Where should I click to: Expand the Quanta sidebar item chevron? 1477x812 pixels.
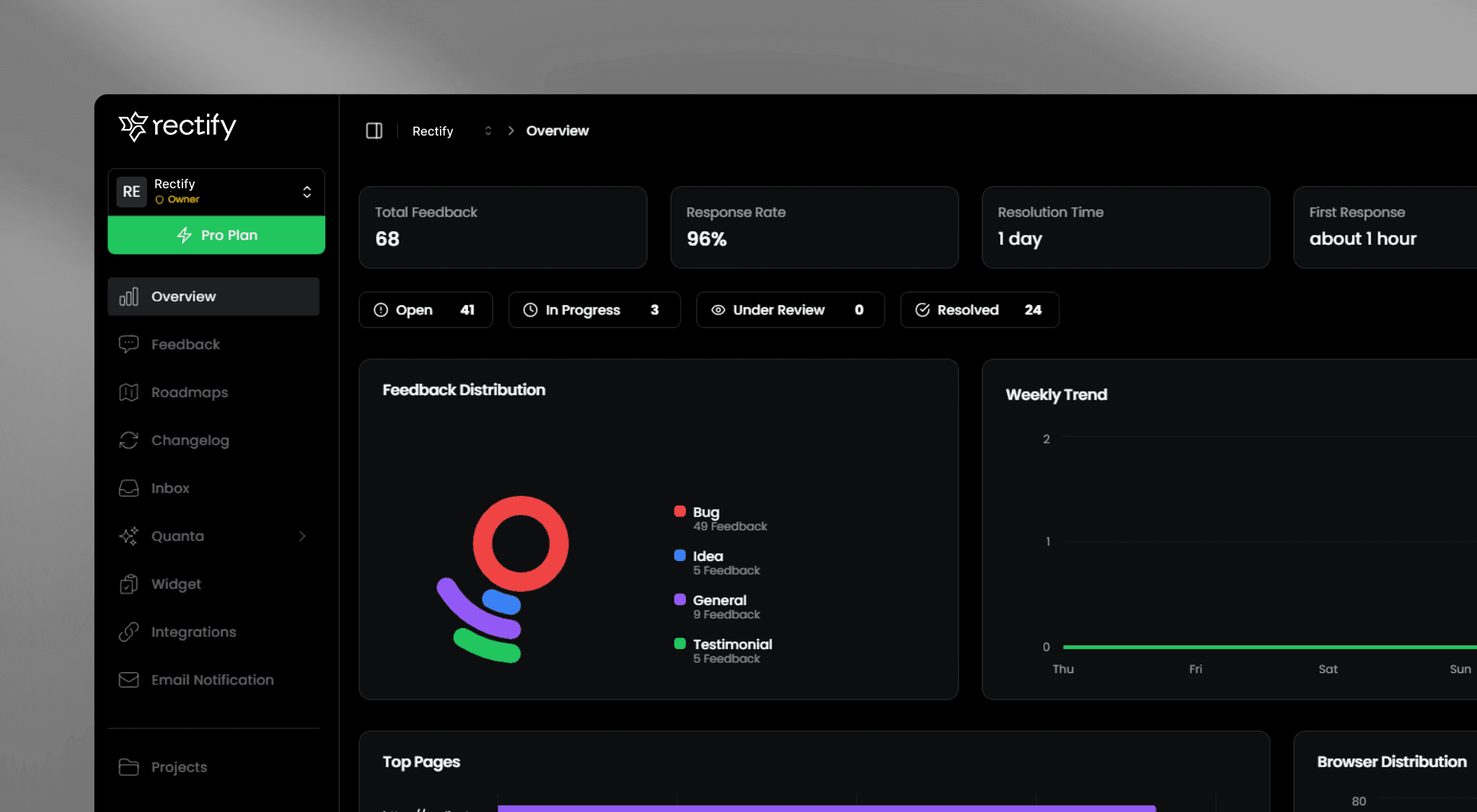[303, 536]
